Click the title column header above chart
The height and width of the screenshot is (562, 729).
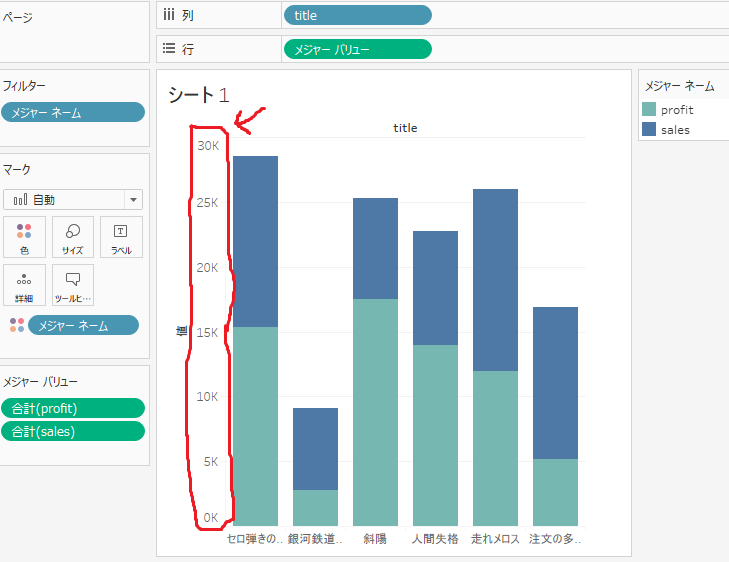point(405,128)
